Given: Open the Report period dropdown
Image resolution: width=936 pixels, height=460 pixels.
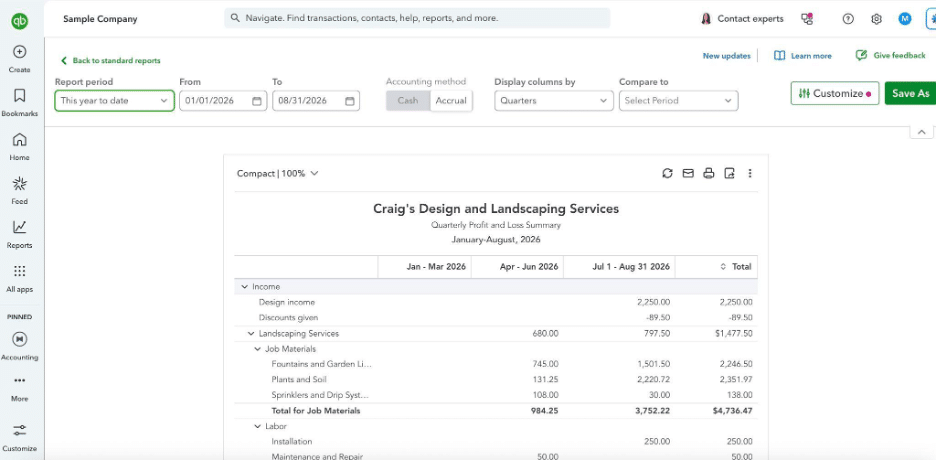Looking at the screenshot, I should pos(115,101).
